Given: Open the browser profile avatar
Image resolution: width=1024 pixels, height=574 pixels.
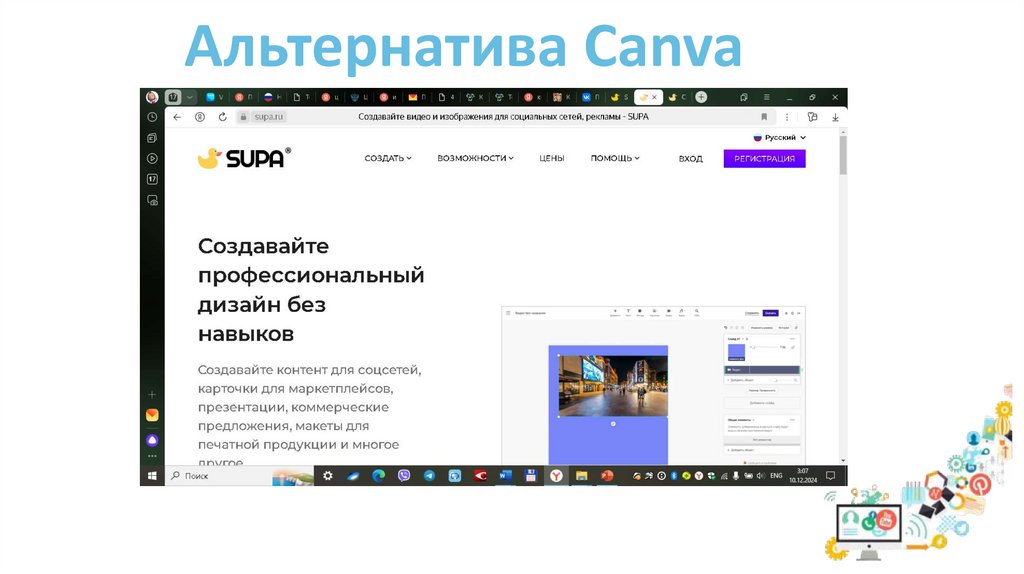Looking at the screenshot, I should coord(152,97).
